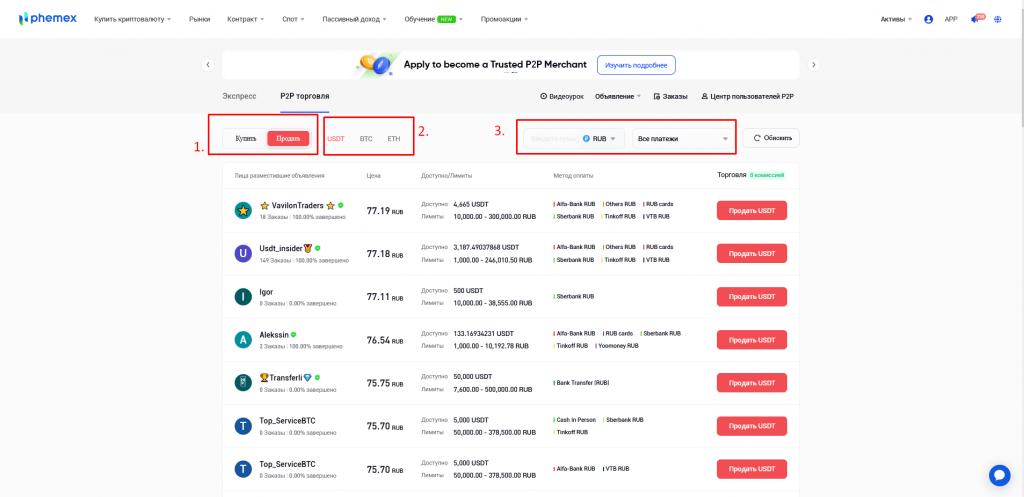Open Видеоурок video tutorial
Image resolution: width=1024 pixels, height=497 pixels.
point(563,97)
